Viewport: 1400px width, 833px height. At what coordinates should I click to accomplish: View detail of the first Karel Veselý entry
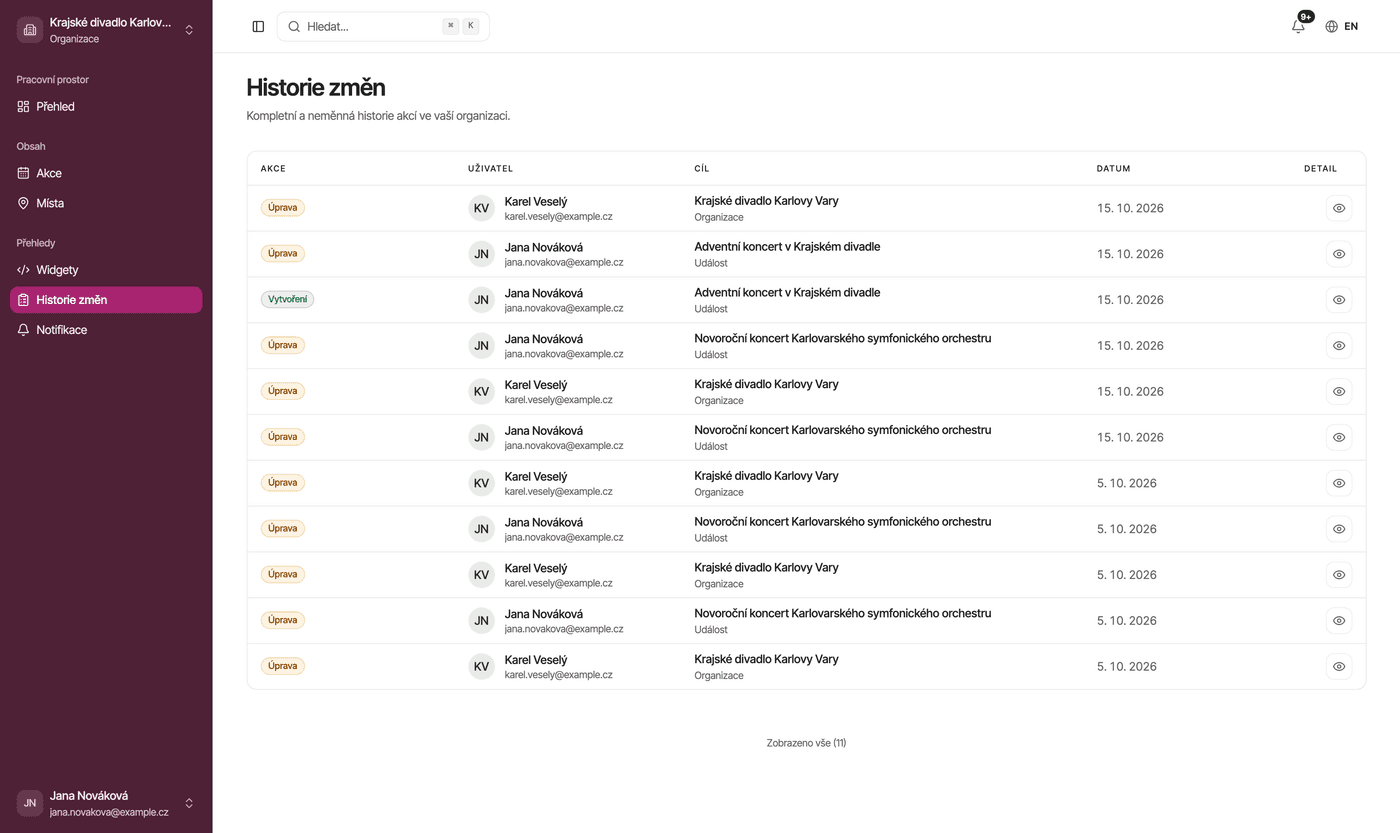pos(1339,208)
